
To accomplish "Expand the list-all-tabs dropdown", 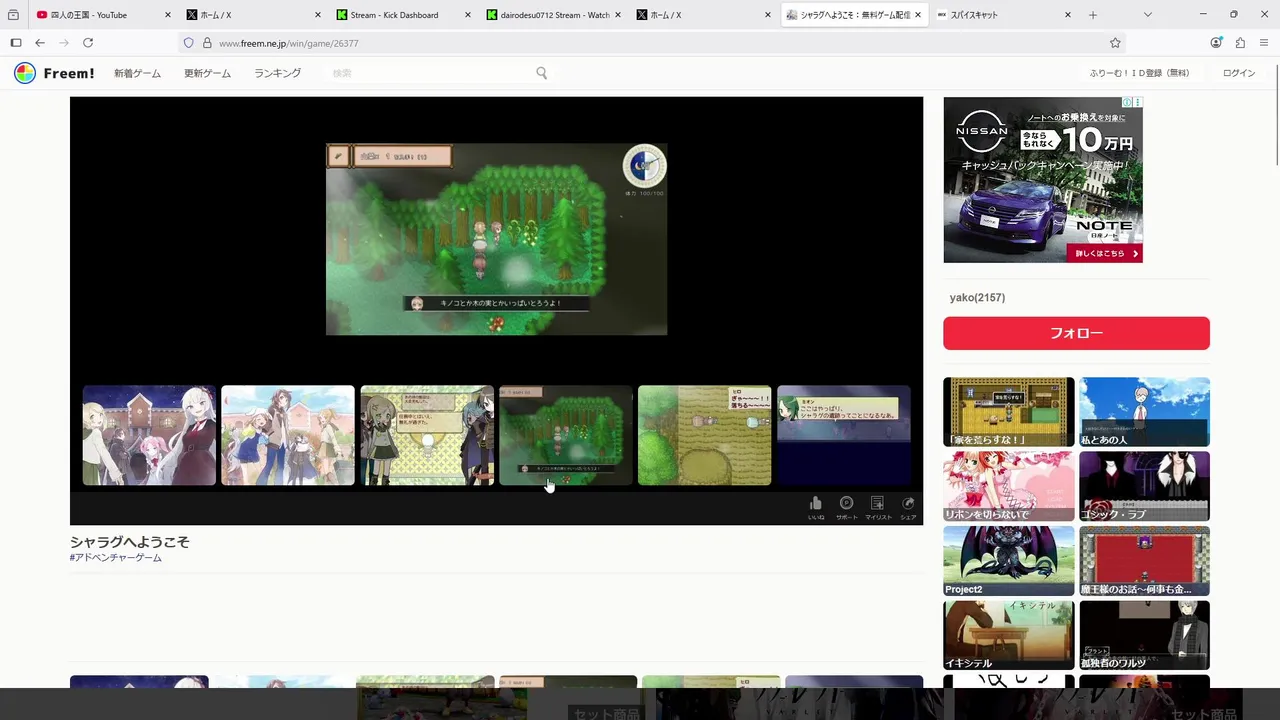I will (1147, 15).
